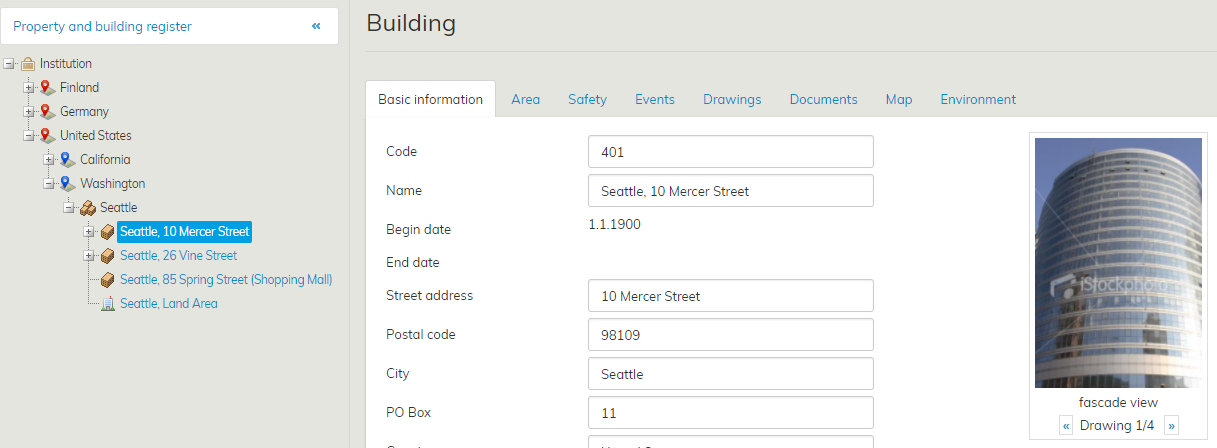The image size is (1217, 448).
Task: Go to previous drawing with « button
Action: coord(1066,426)
